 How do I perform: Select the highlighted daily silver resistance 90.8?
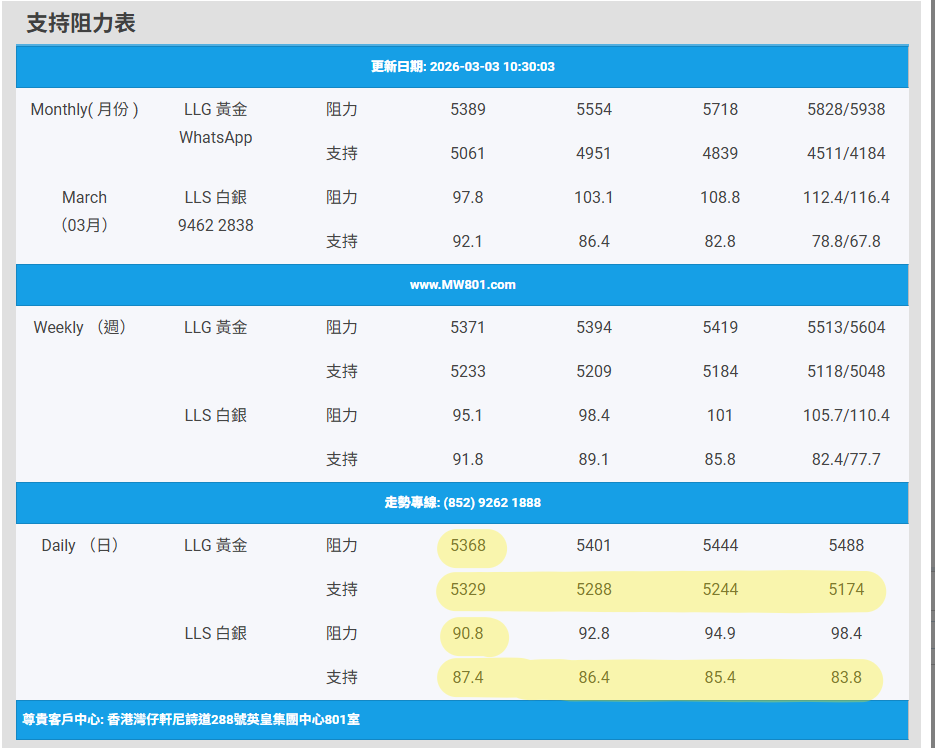(x=468, y=634)
